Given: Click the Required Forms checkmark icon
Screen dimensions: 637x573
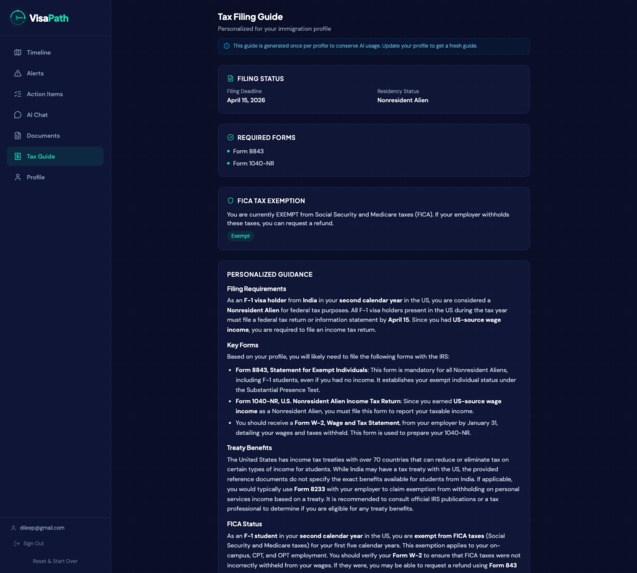Looking at the screenshot, I should pos(230,137).
